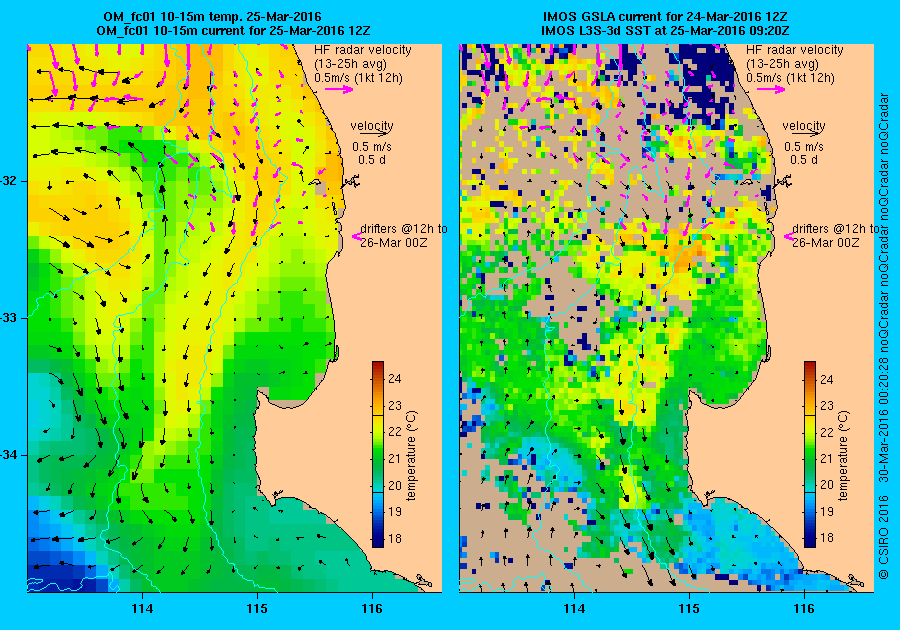
Task: Click "0.5m/s (1kt 12h)" in OM_fc01 panel
Action: click(358, 77)
